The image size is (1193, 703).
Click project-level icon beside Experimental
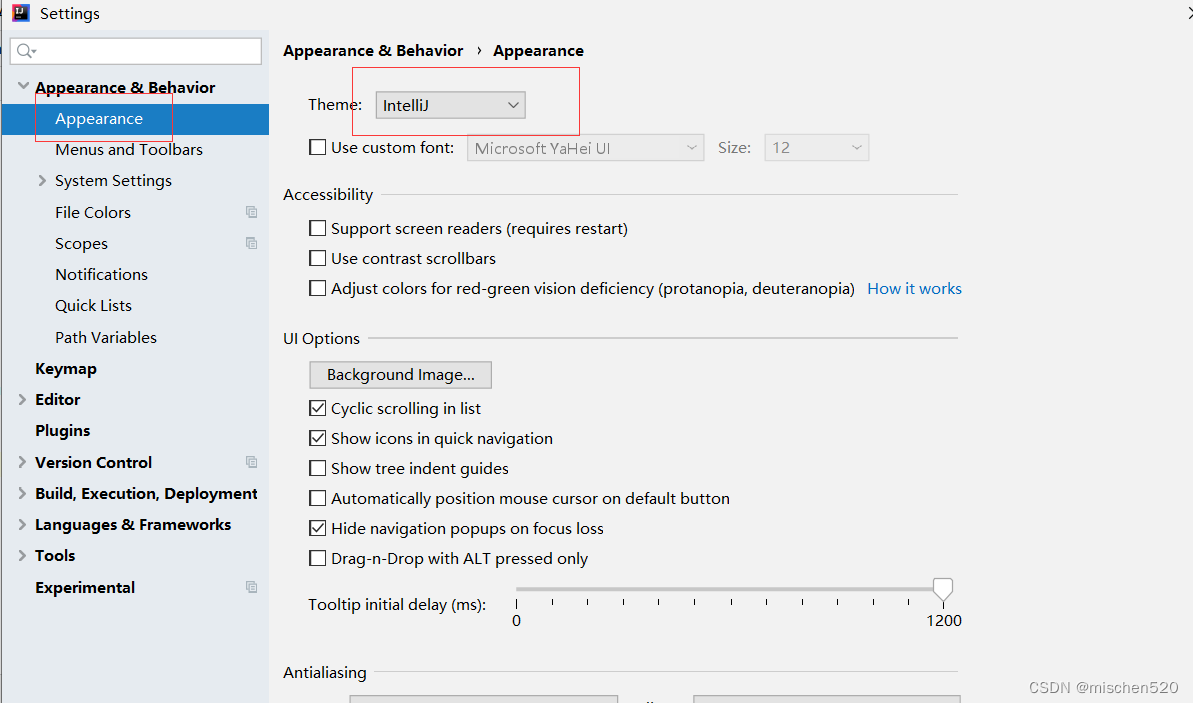251,587
